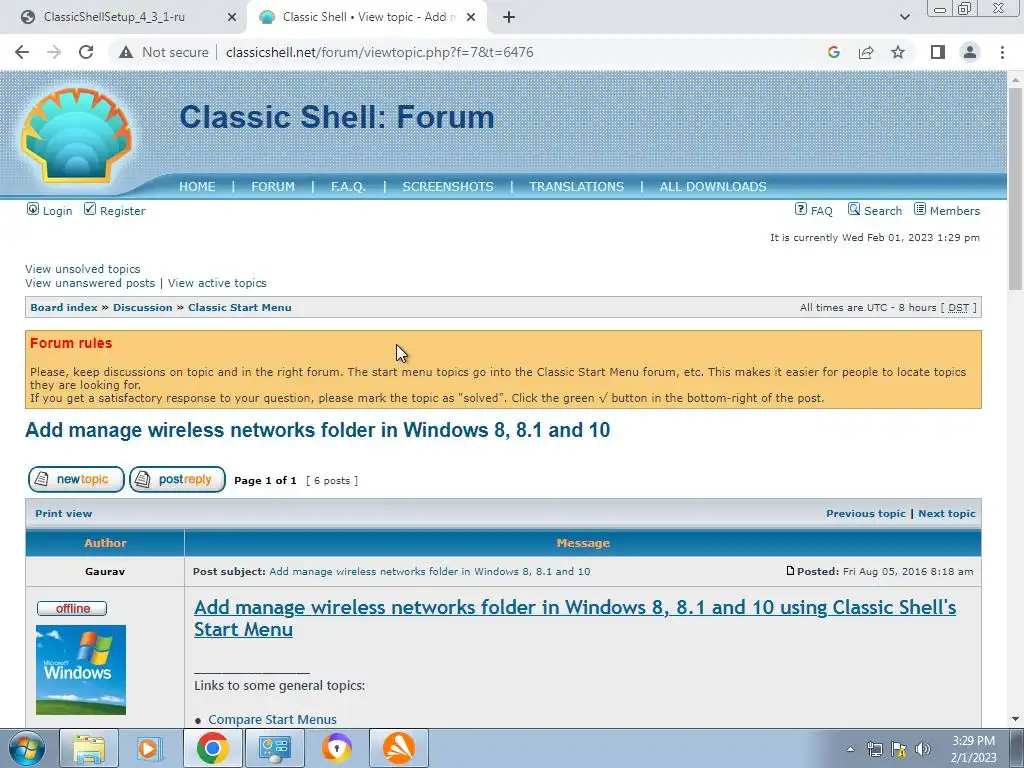Open File Explorer from the taskbar
The height and width of the screenshot is (768, 1024).
[88, 748]
